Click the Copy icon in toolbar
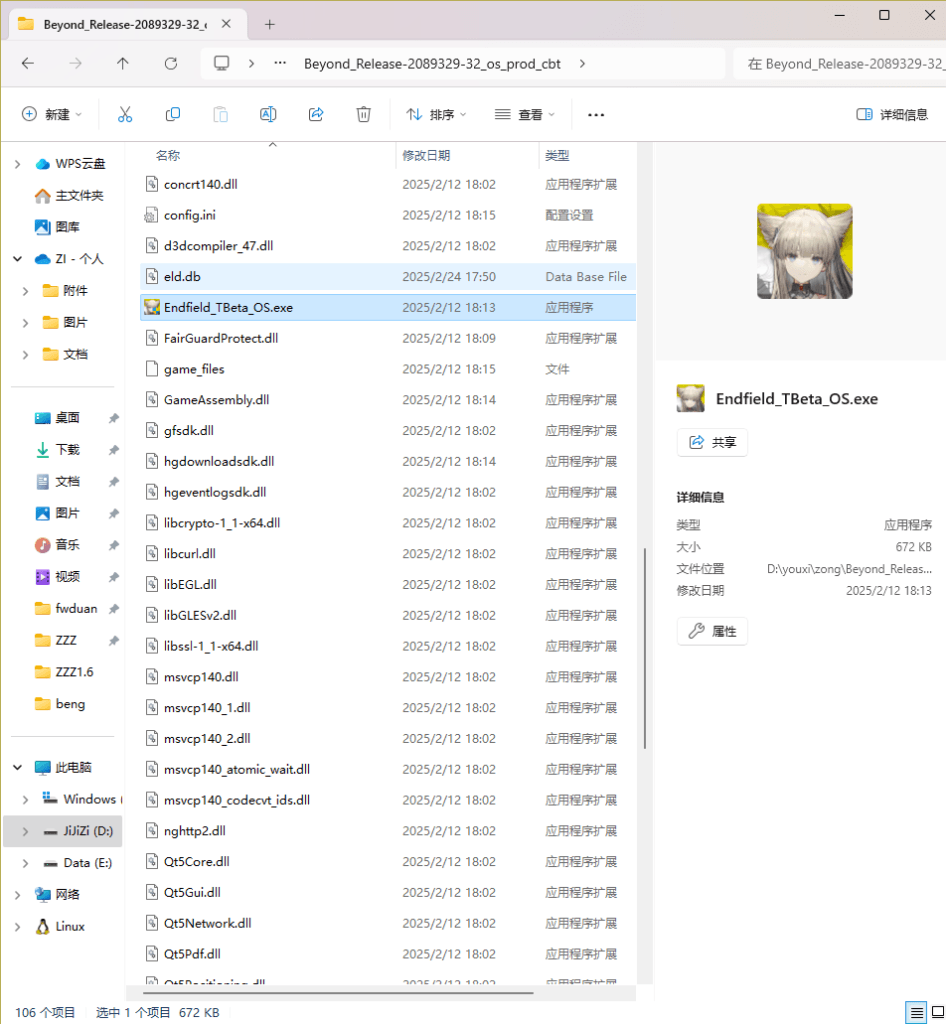946x1024 pixels. (173, 115)
